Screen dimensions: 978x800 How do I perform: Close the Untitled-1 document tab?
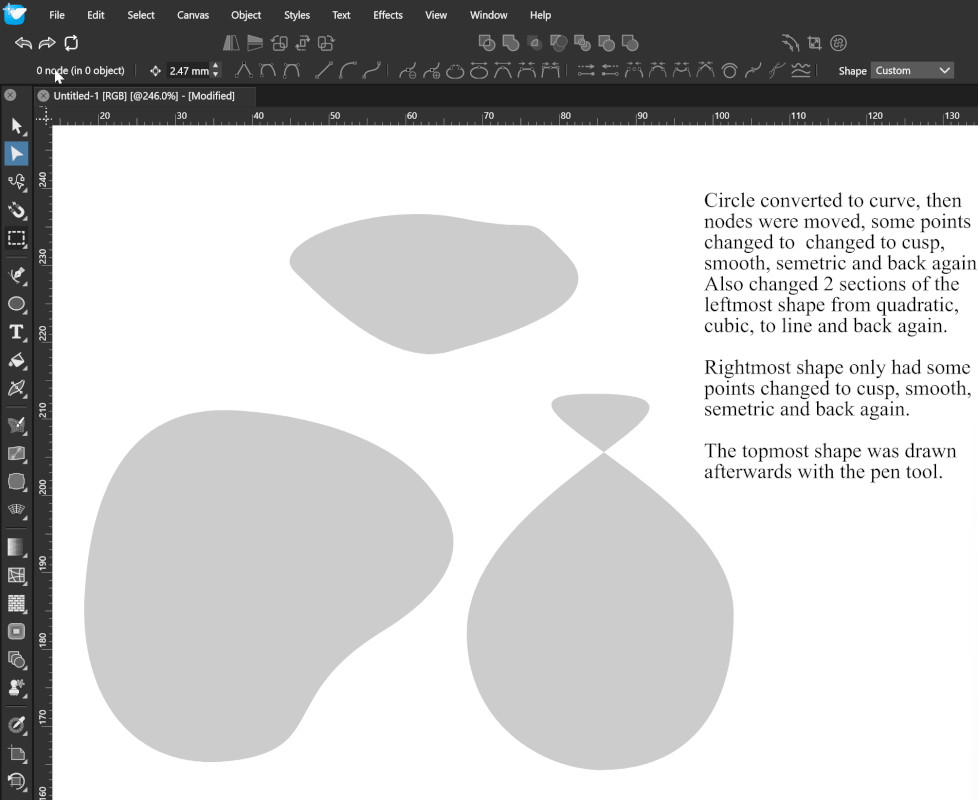pos(43,96)
